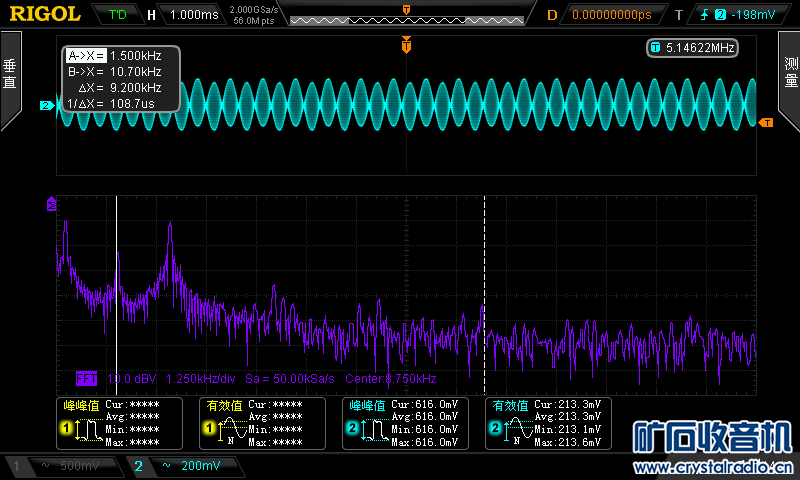
Task: Click channel 2 RMS Min:213.1mV value
Action: [567, 430]
